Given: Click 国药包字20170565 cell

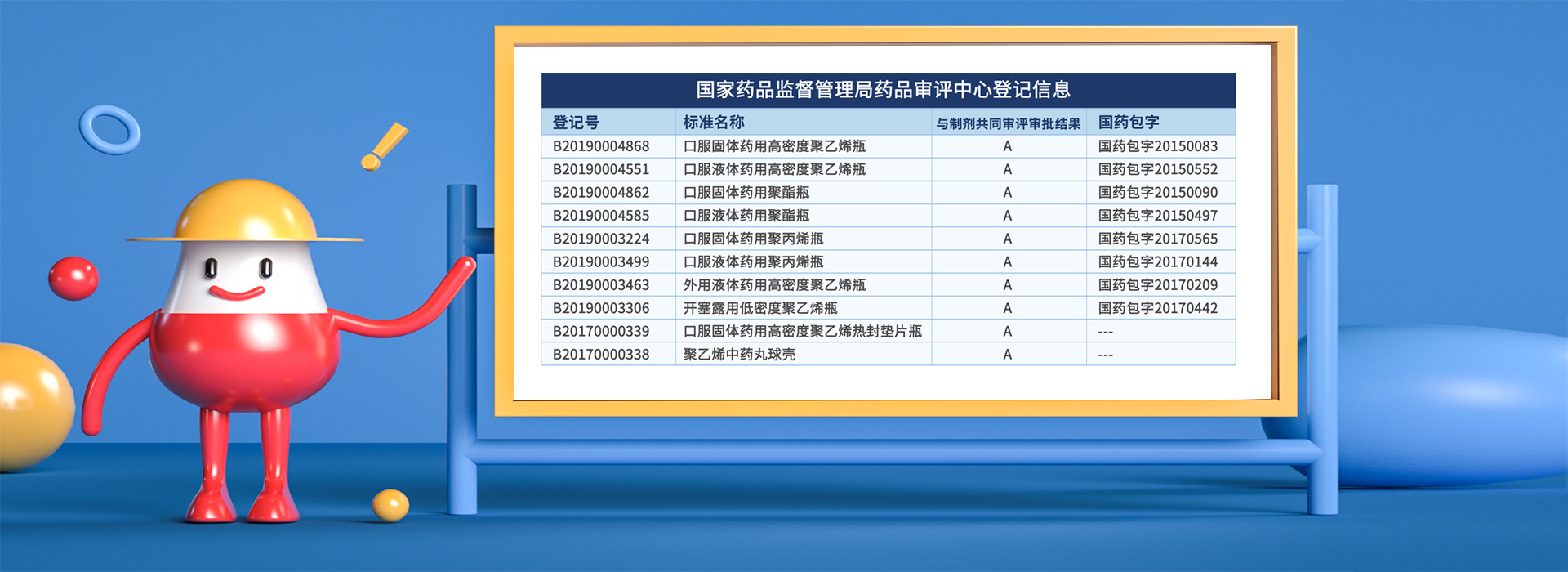Looking at the screenshot, I should click(x=1157, y=239).
